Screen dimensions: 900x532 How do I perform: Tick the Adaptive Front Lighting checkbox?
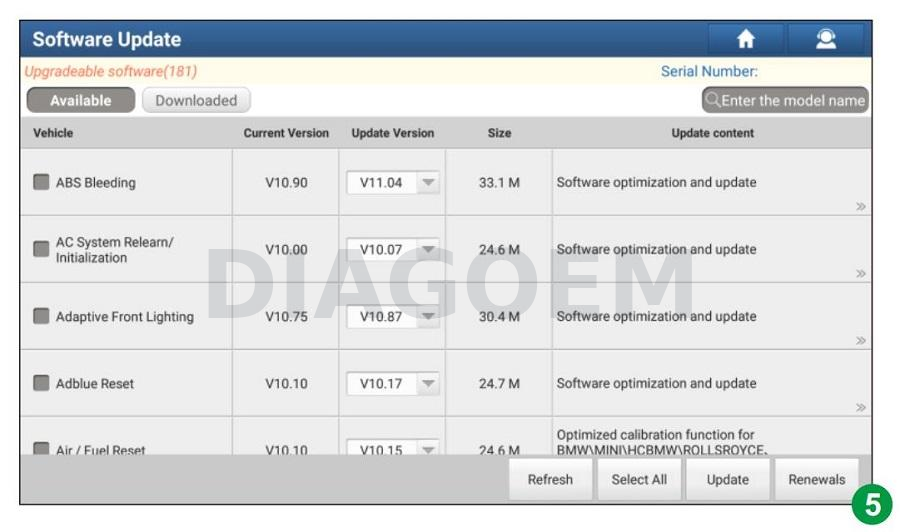coord(41,316)
